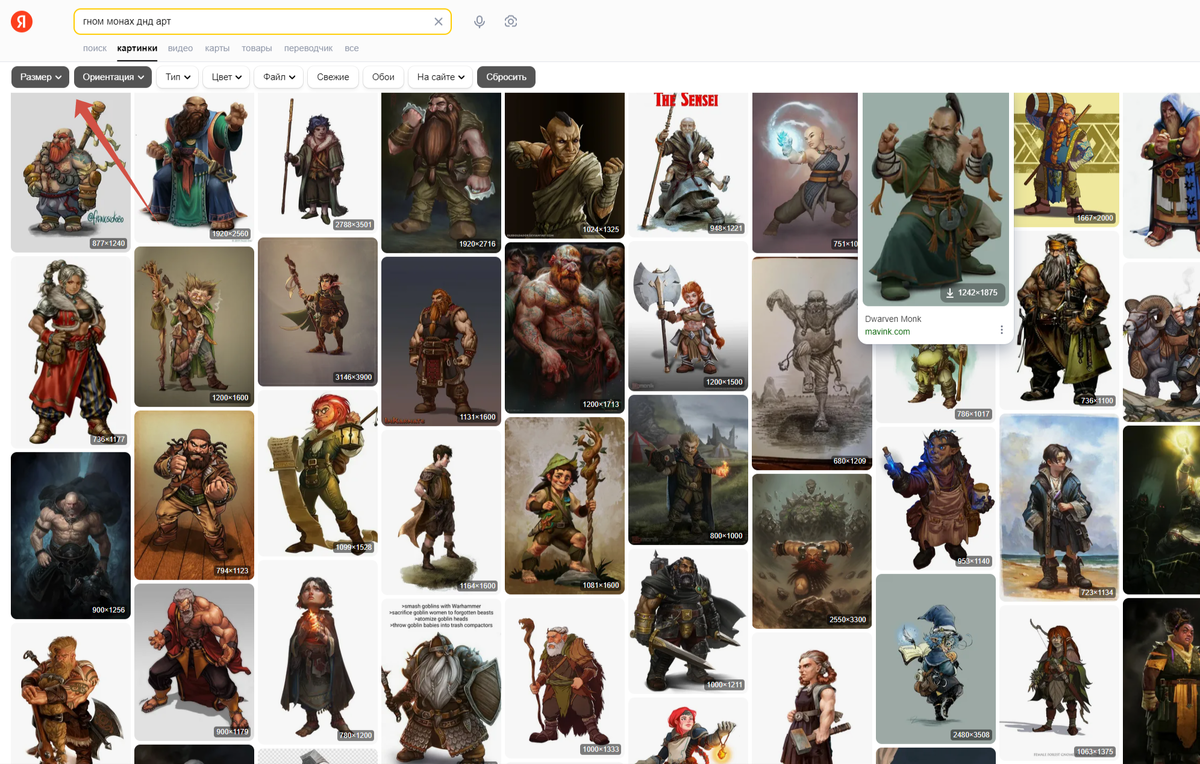The height and width of the screenshot is (764, 1200).
Task: Open three-dot menu on Dwarven Monk card
Action: 1001,330
